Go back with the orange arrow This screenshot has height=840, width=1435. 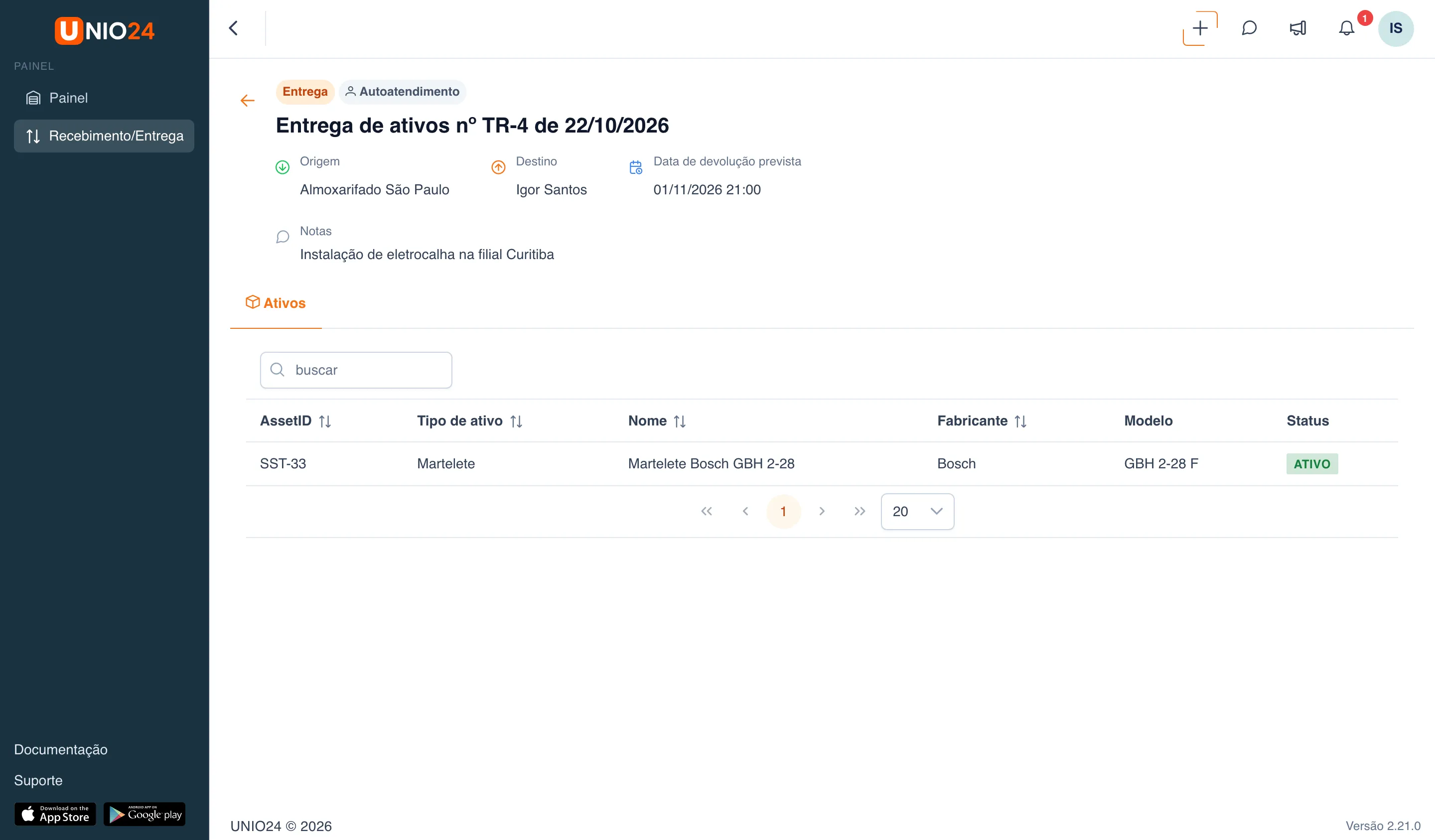point(247,101)
